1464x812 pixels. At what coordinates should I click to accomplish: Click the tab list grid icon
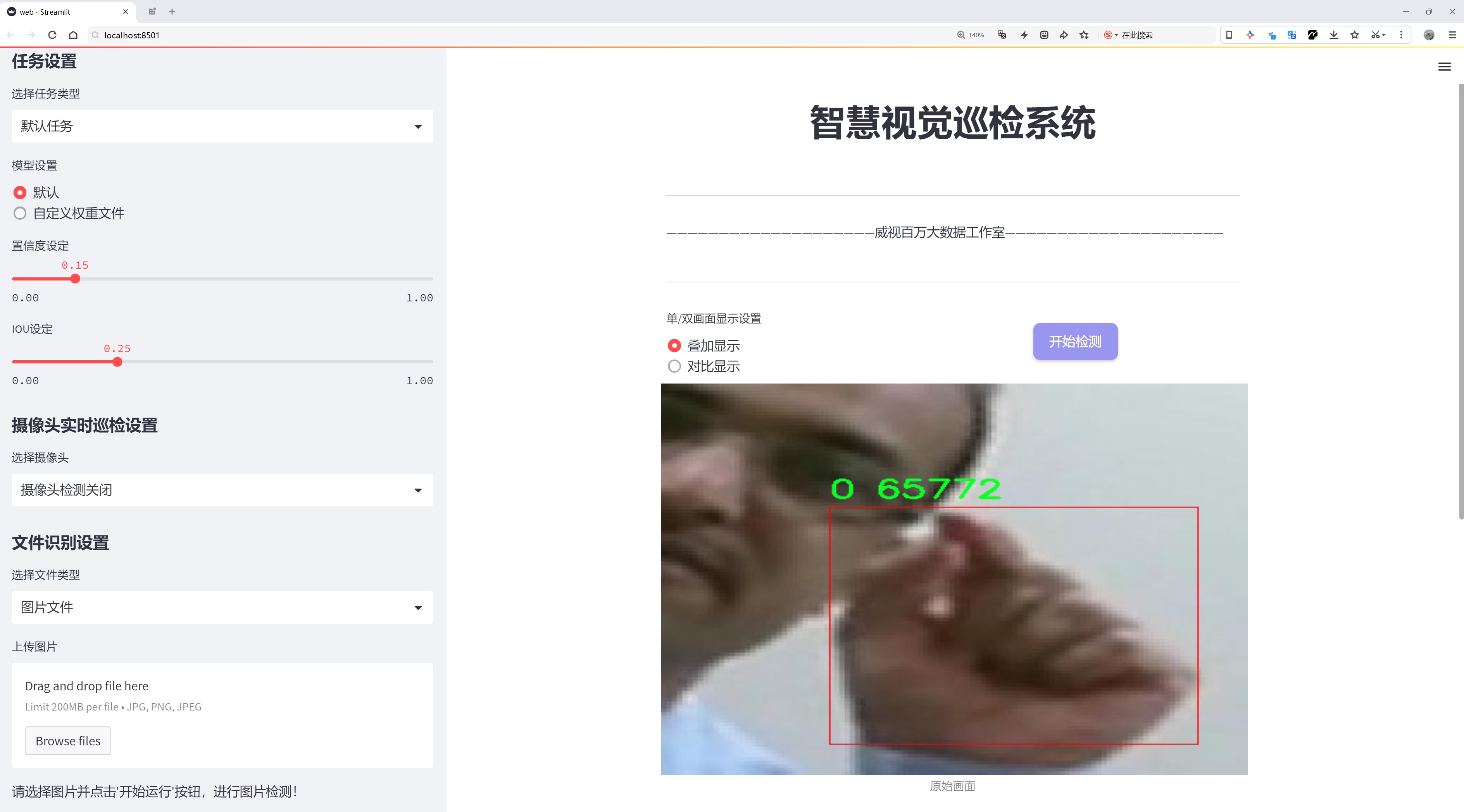[x=152, y=11]
